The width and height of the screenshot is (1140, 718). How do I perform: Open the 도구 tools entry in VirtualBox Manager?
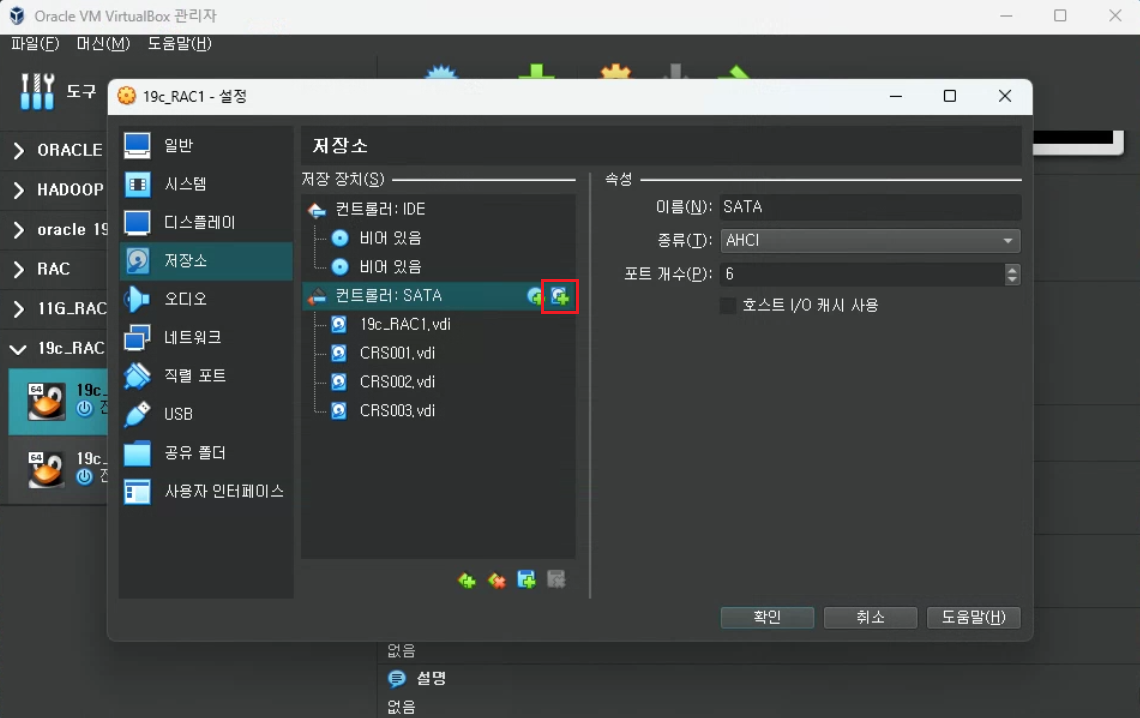(x=58, y=92)
